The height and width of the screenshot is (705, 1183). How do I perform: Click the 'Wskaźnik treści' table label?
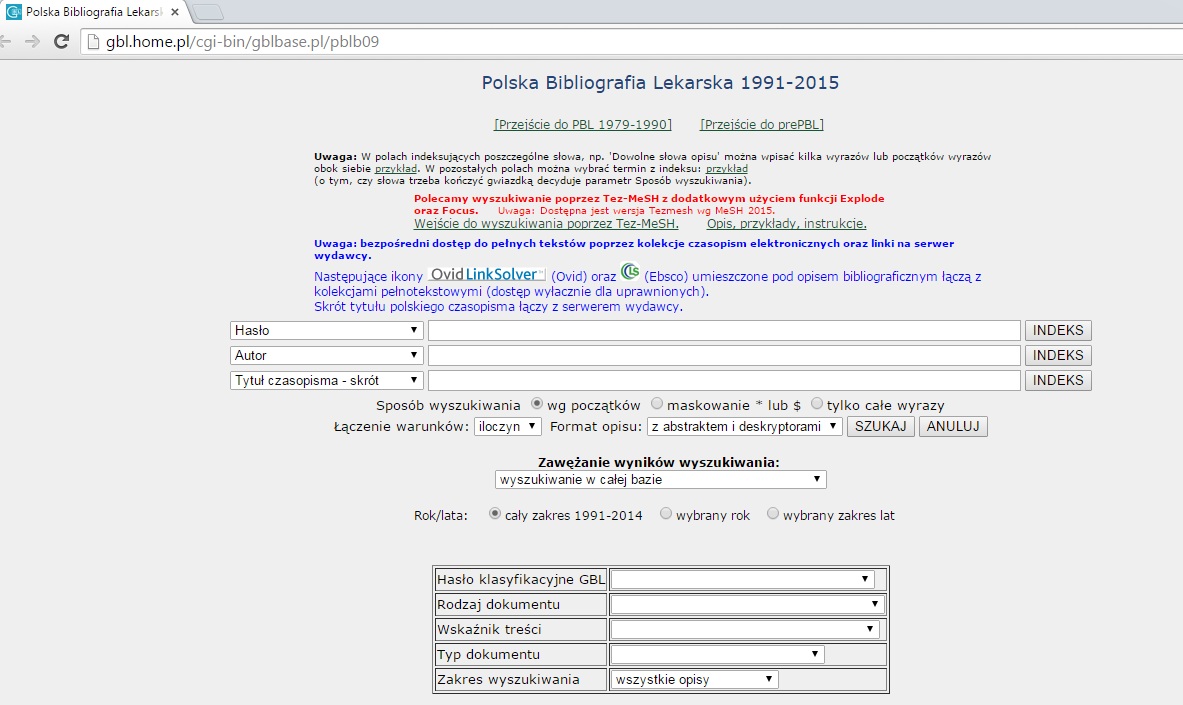pyautogui.click(x=489, y=630)
